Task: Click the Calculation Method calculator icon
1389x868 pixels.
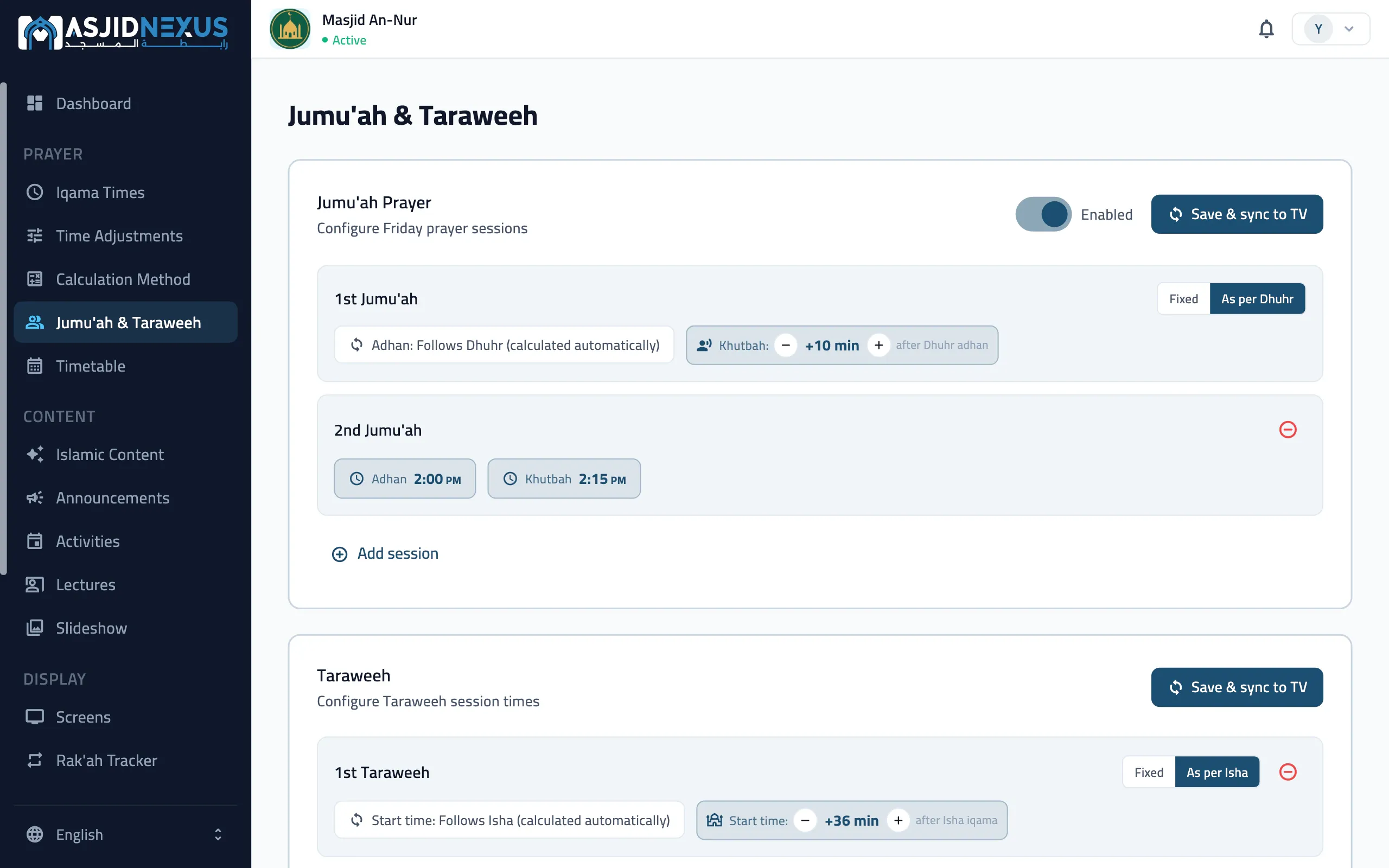Action: pos(34,279)
